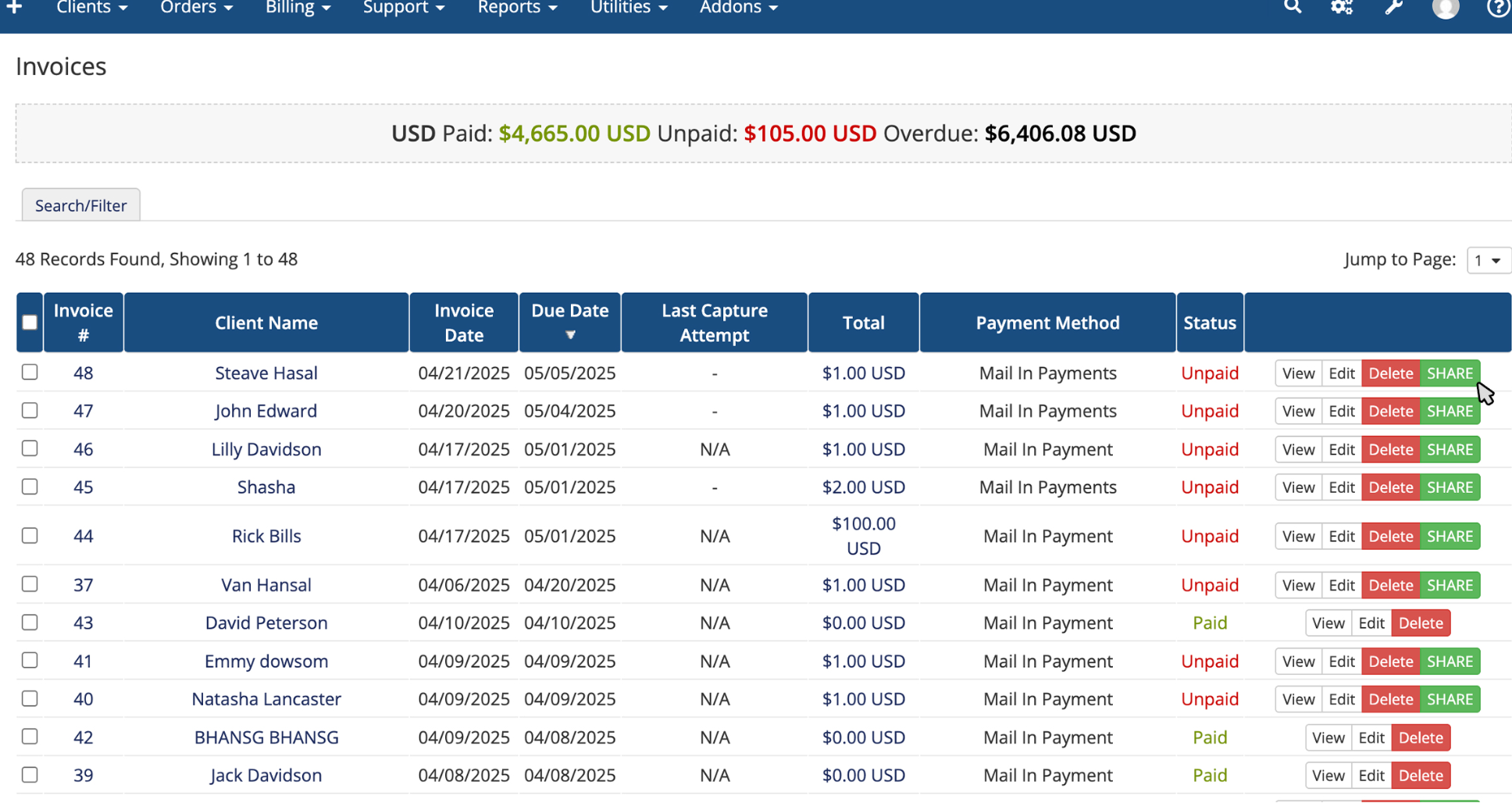This screenshot has height=803, width=1512.
Task: Sort by the Total column header
Action: pos(863,323)
